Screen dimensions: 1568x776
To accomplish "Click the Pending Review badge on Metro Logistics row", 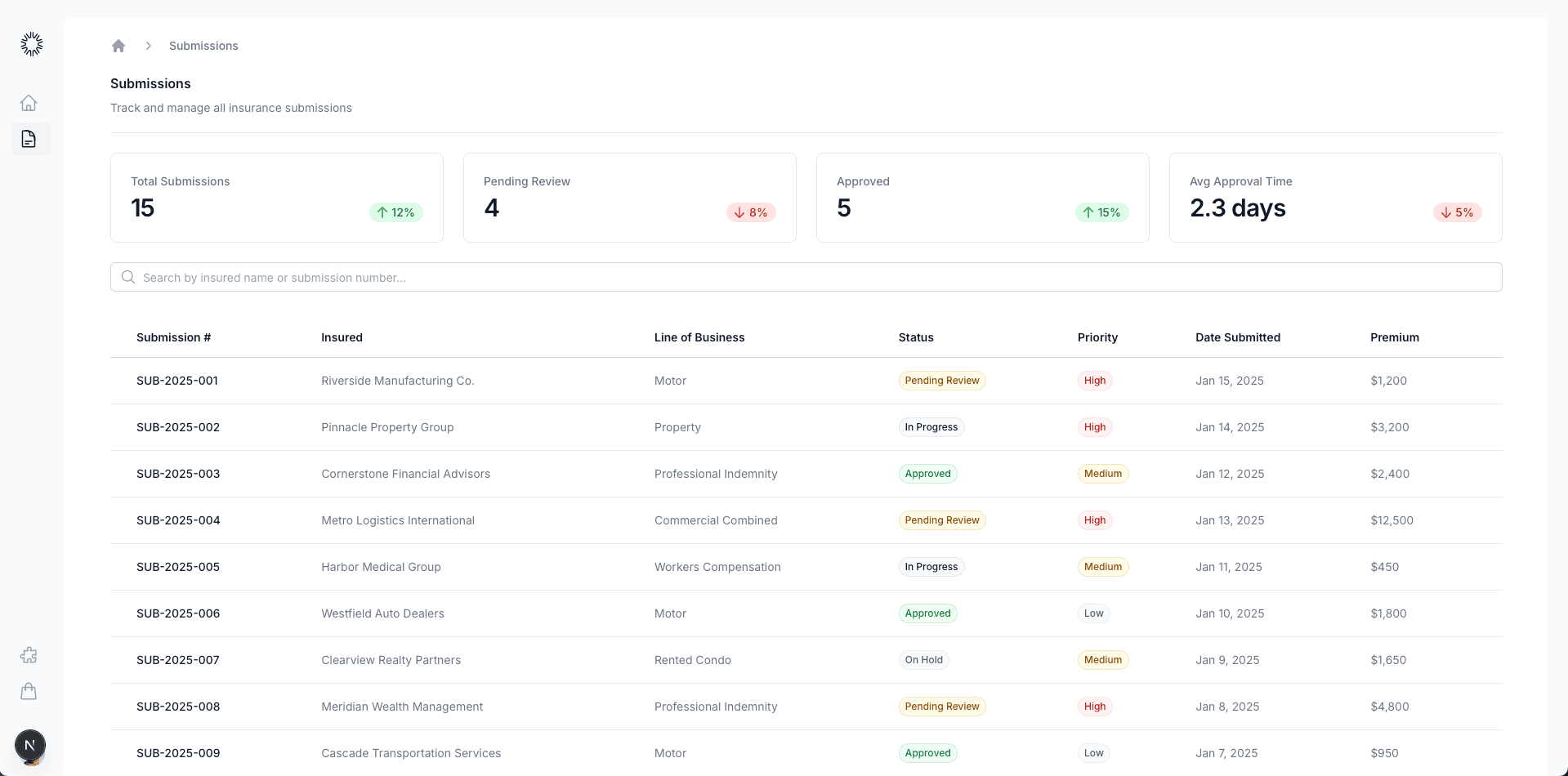I will pyautogui.click(x=941, y=520).
